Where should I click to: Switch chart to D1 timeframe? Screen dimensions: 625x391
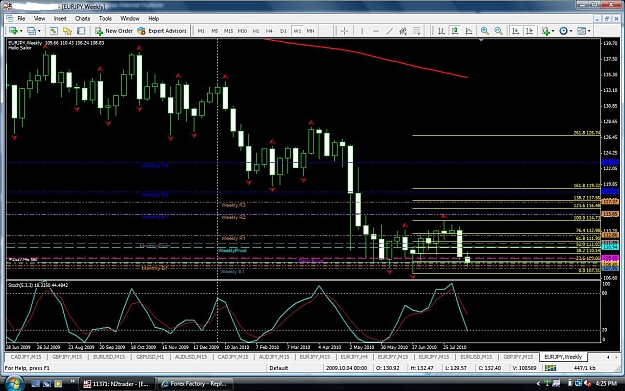coord(283,31)
